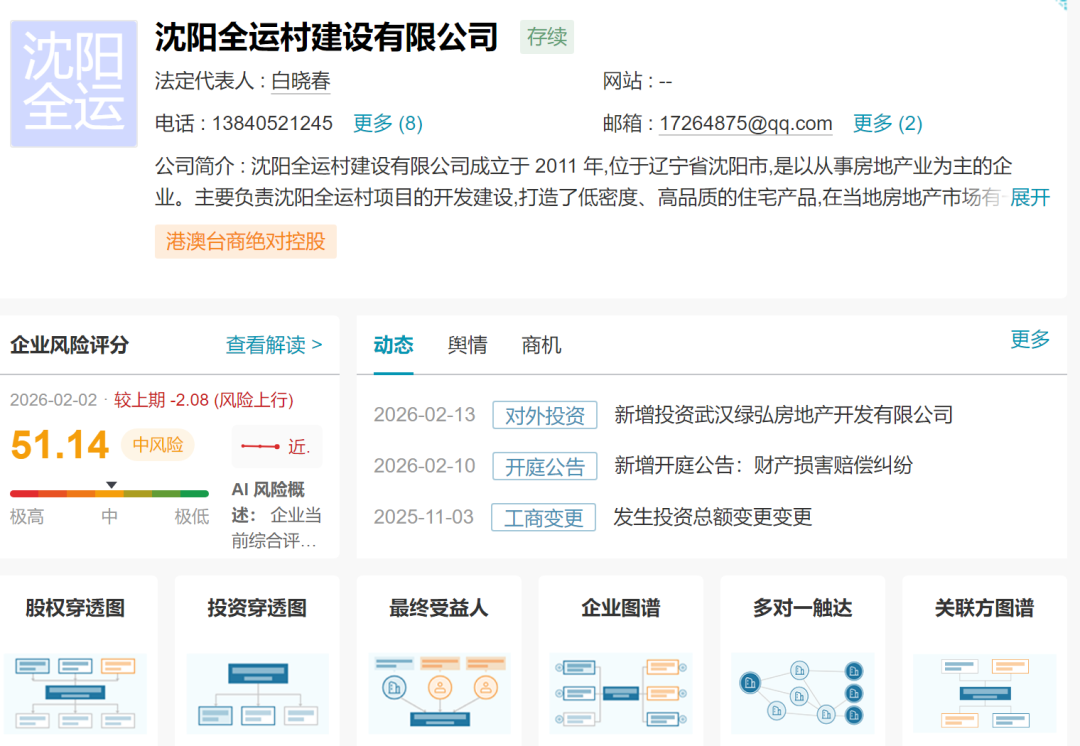Open 更多 in the 动态 panel
This screenshot has width=1080, height=746.
[x=1030, y=339]
